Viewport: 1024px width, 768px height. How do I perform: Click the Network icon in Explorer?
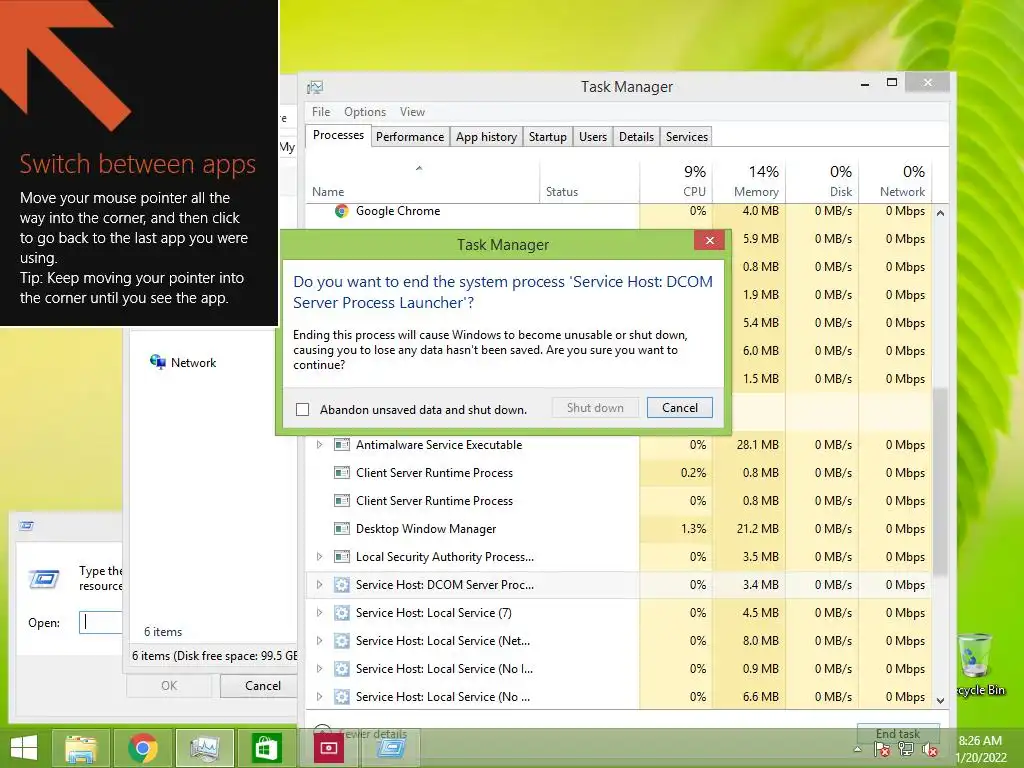(x=157, y=362)
